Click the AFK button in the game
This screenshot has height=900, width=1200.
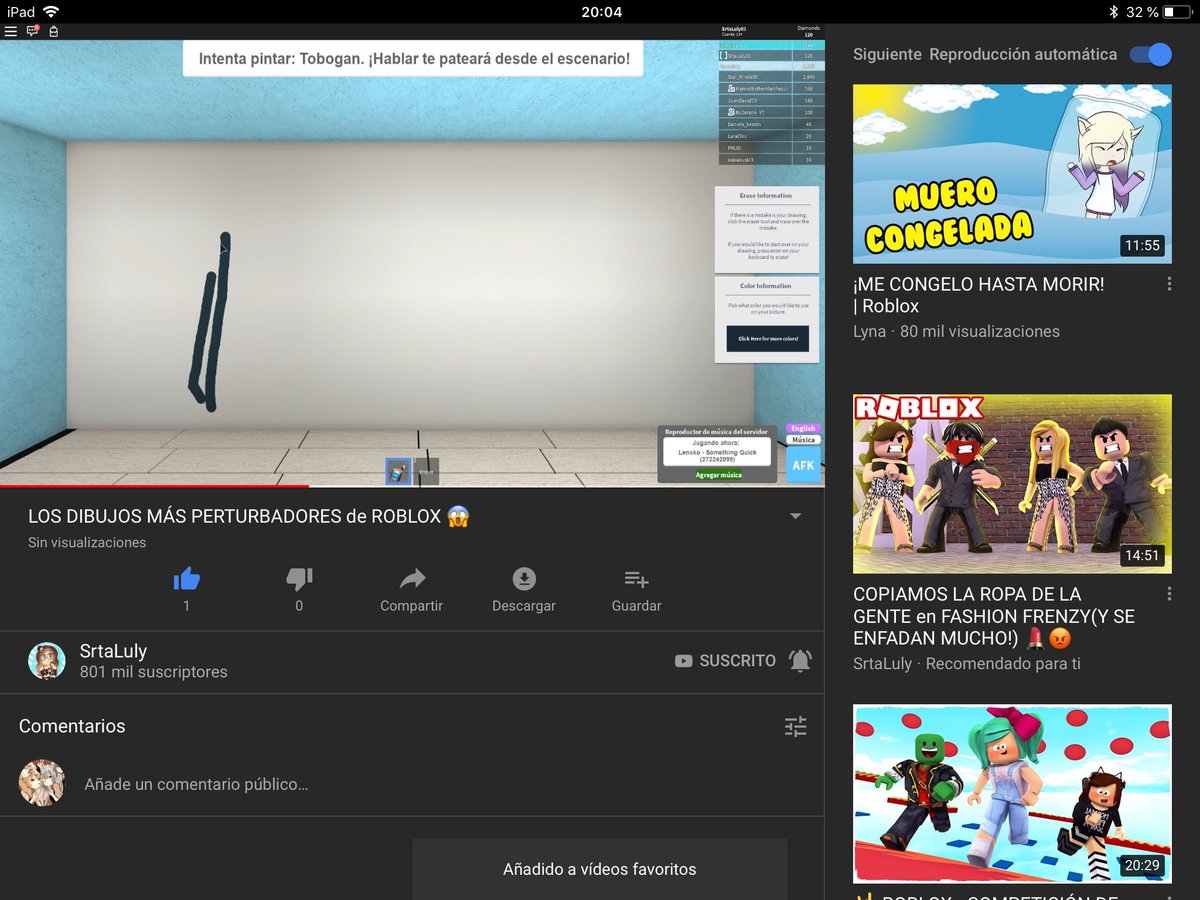803,465
